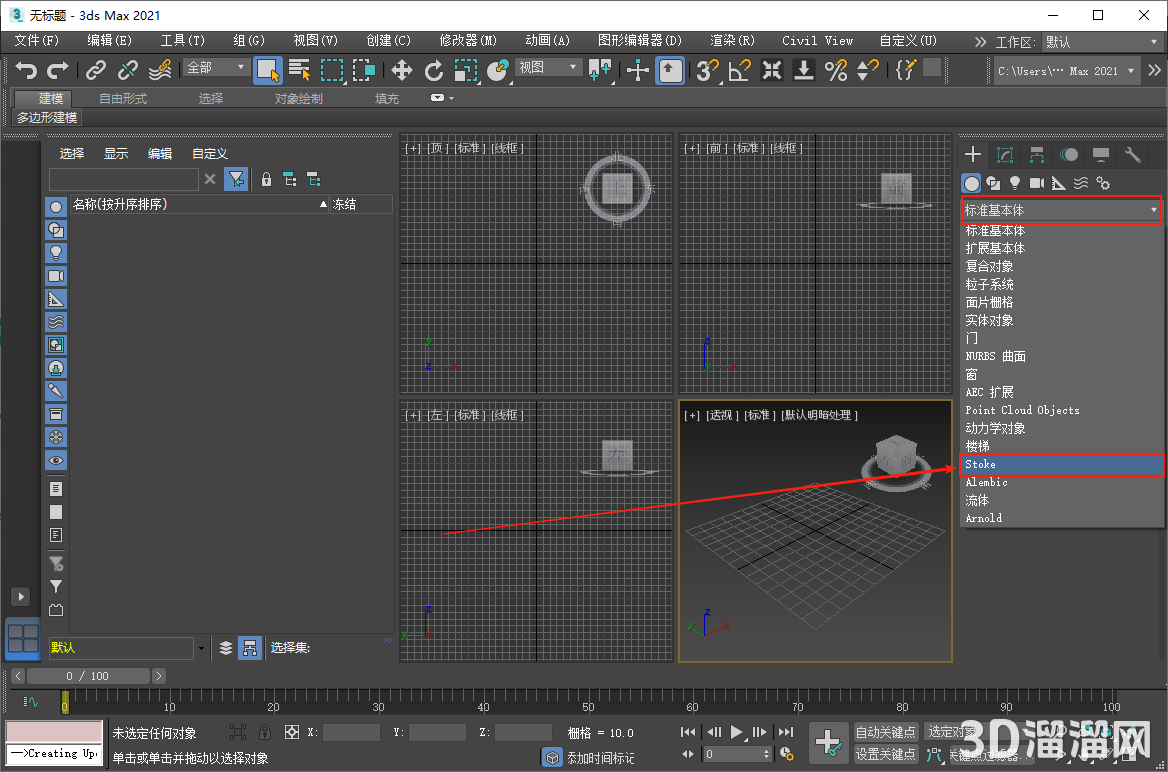Screen dimensions: 1168x772
Task: Open the Hierarchy command panel tab
Action: pyautogui.click(x=1037, y=154)
